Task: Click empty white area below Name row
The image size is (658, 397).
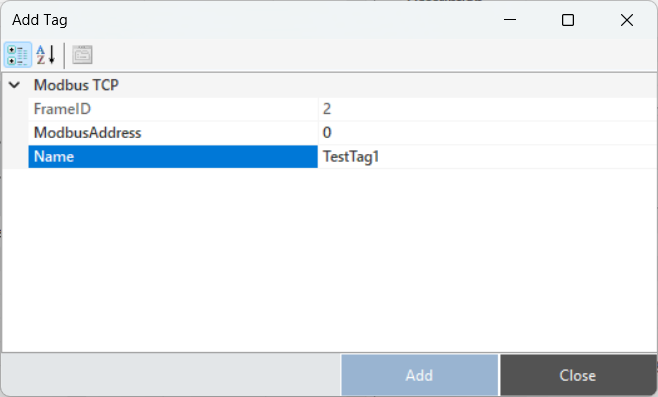Action: click(x=329, y=260)
